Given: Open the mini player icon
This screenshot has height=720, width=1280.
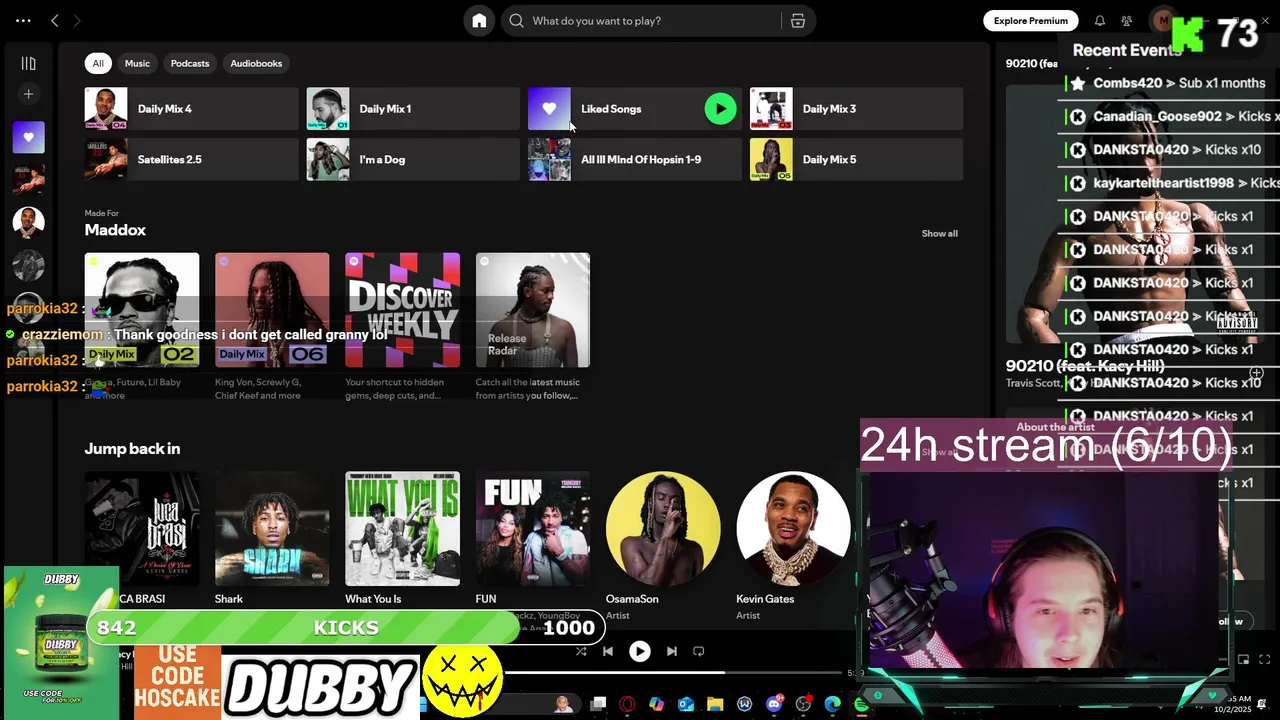Looking at the screenshot, I should (x=1244, y=659).
